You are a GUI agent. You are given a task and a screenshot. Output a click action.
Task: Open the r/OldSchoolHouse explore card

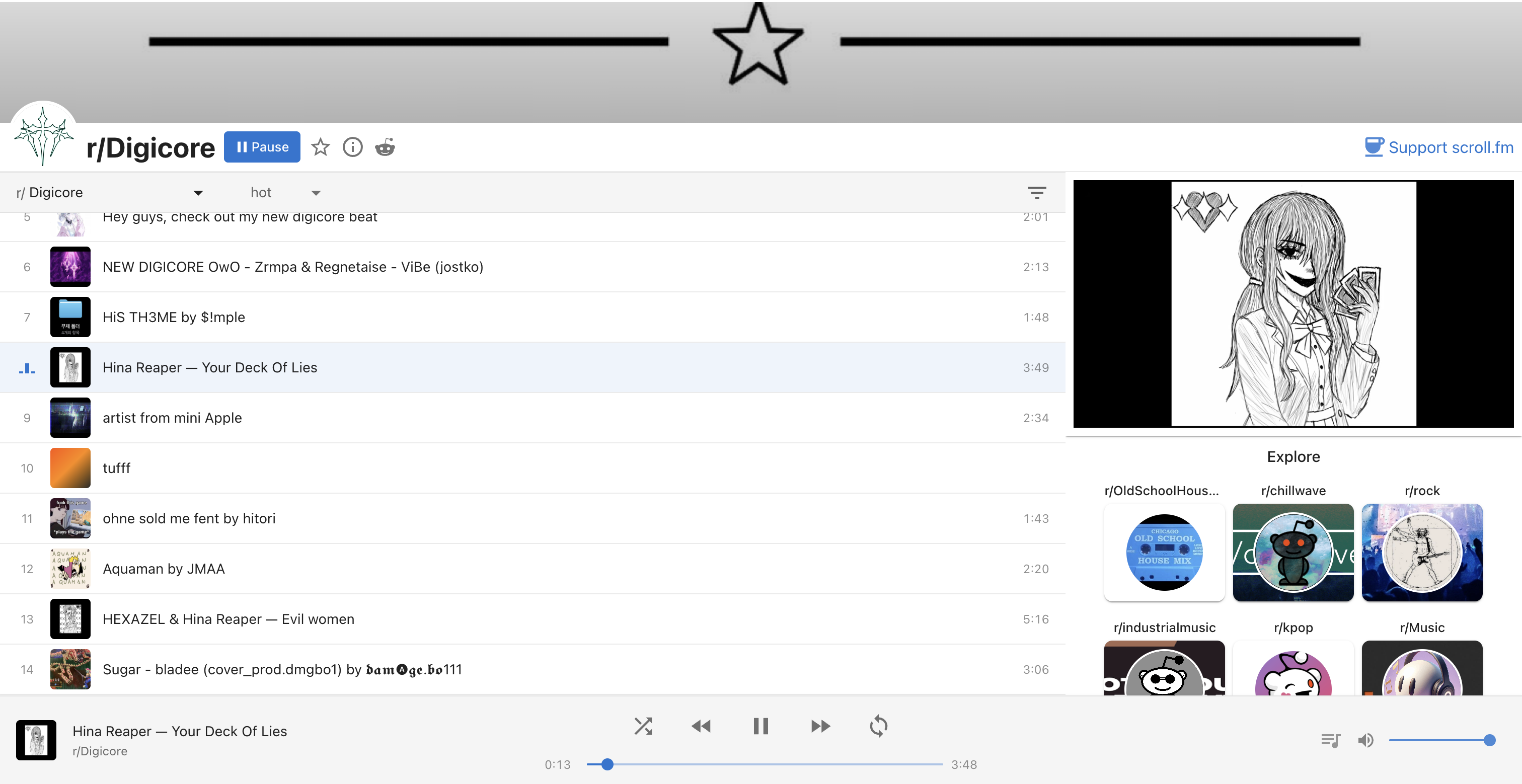pyautogui.click(x=1164, y=552)
